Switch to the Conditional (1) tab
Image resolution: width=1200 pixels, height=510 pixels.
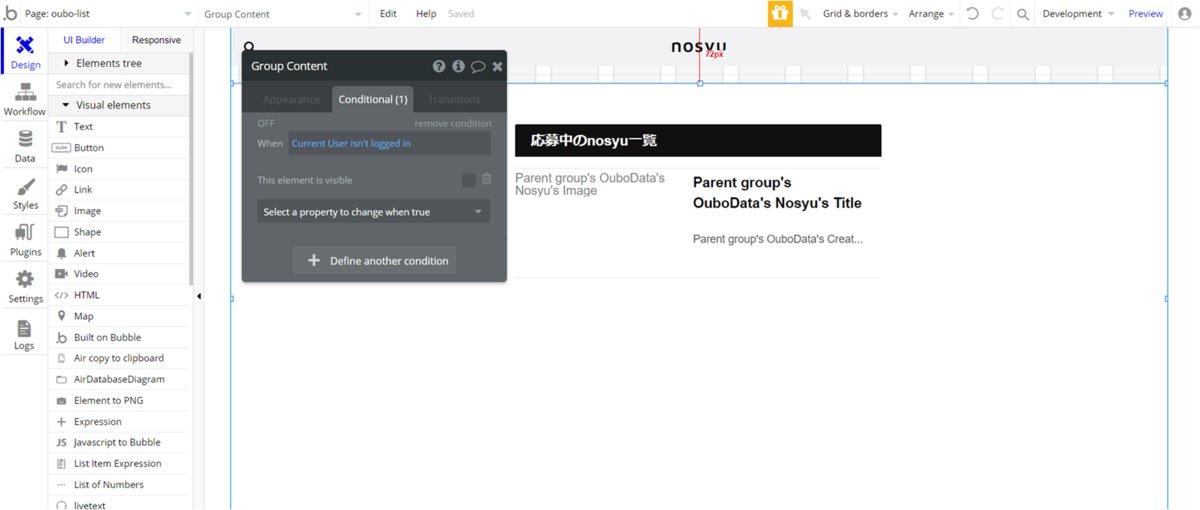tap(373, 99)
